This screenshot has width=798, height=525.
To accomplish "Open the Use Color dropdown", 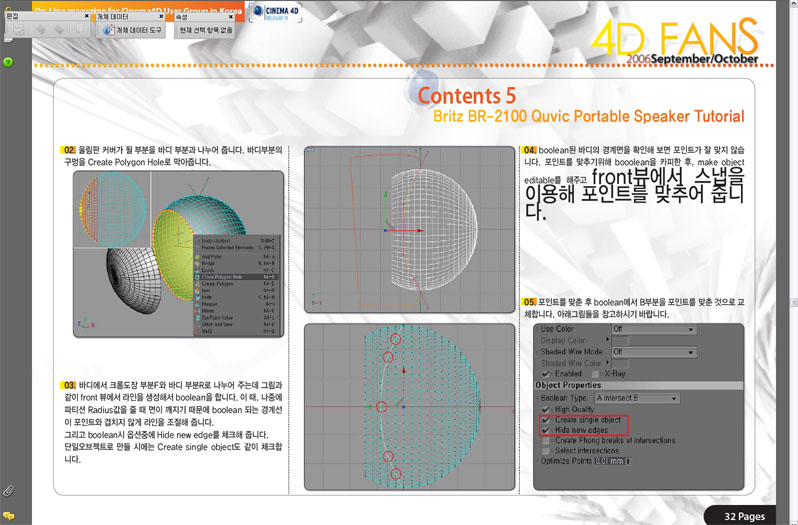I will [653, 329].
